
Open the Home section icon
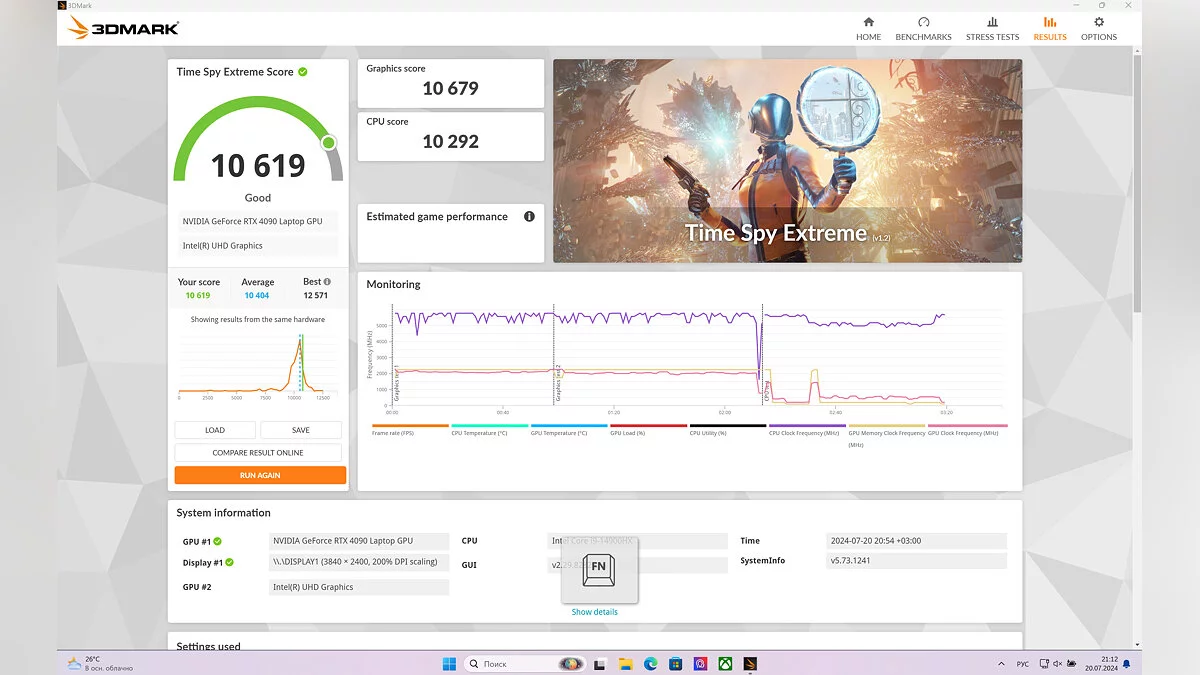868,22
